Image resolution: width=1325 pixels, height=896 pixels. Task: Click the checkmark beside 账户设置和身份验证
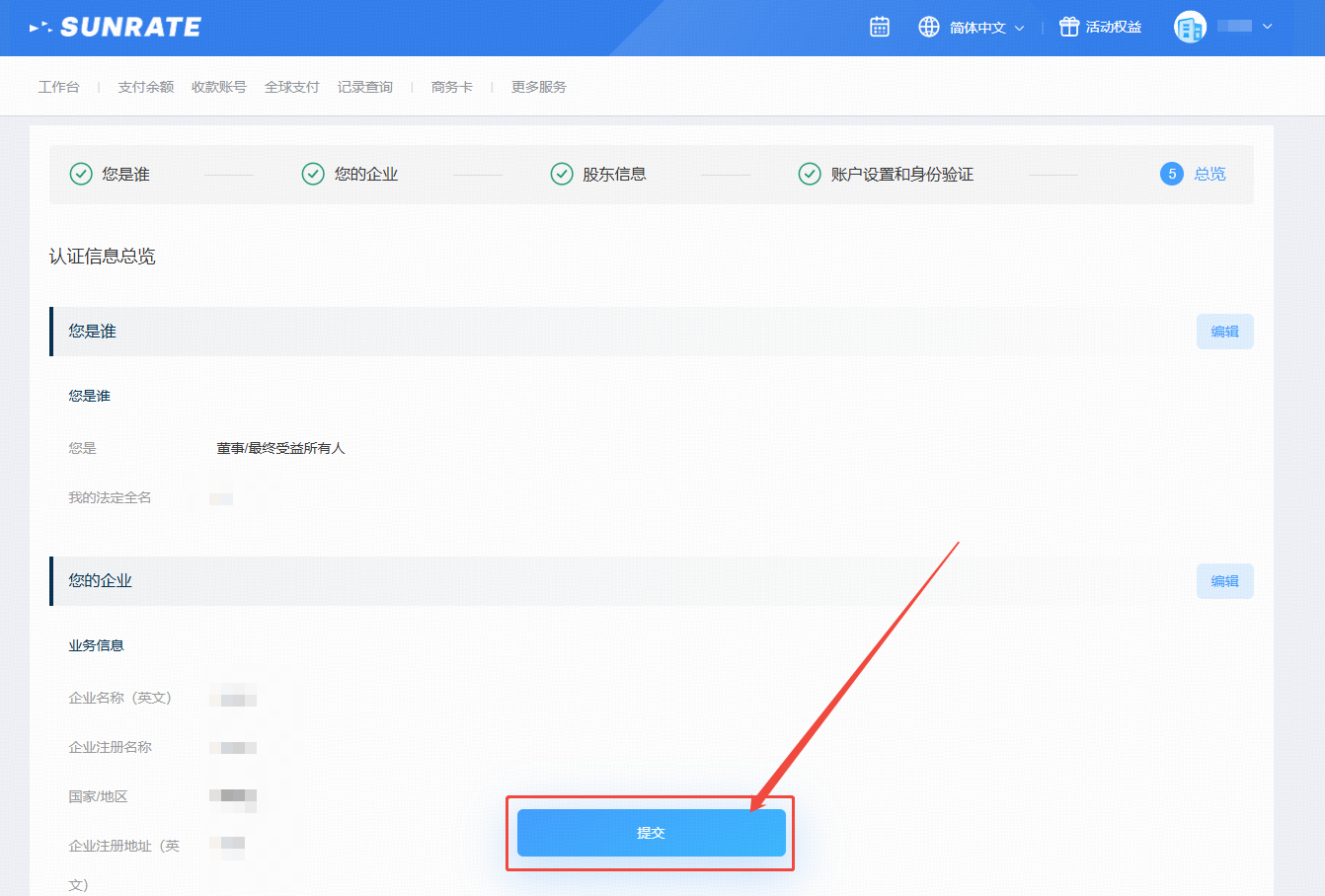tap(810, 175)
